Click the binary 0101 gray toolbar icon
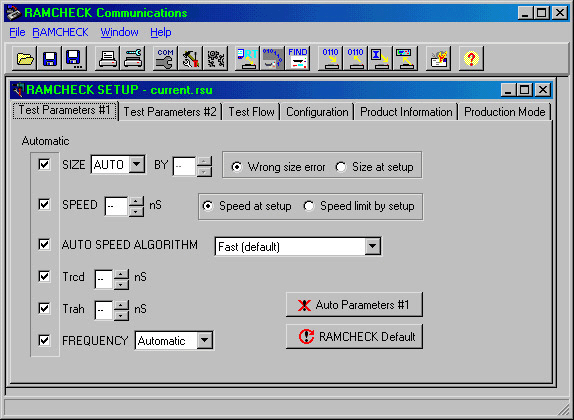 [x=272, y=58]
